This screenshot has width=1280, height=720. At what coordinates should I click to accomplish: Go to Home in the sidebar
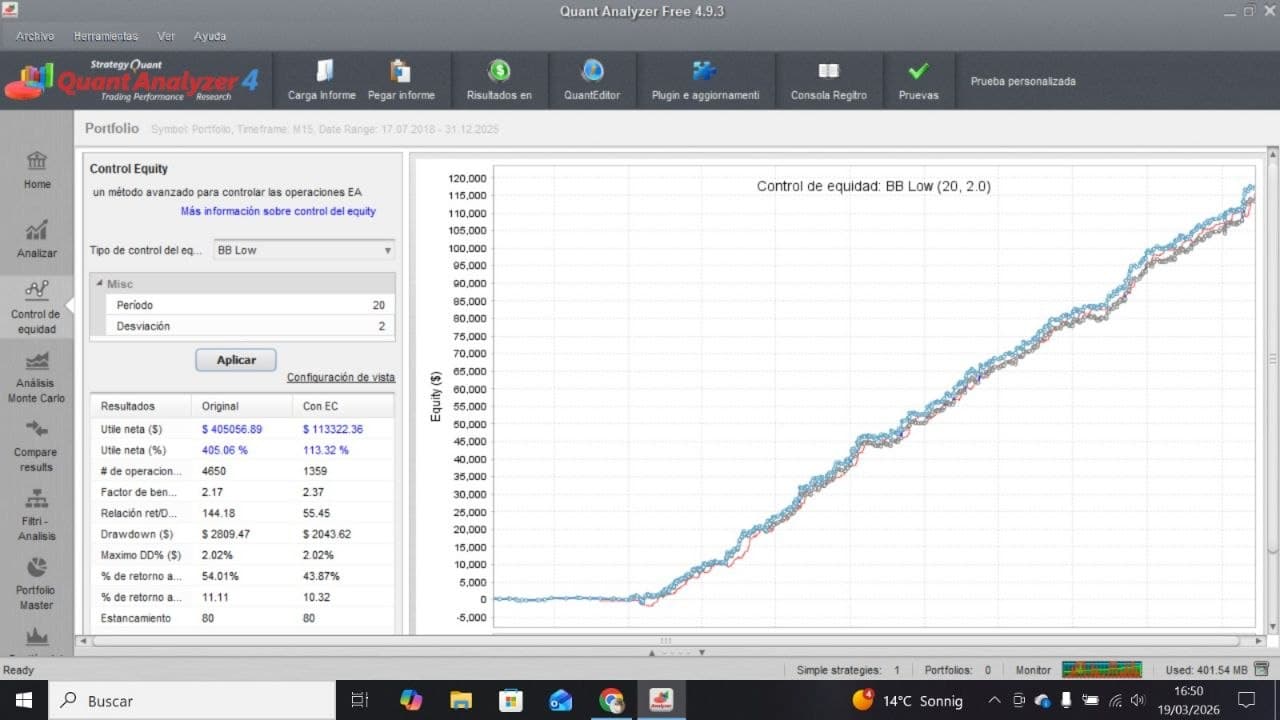37,168
